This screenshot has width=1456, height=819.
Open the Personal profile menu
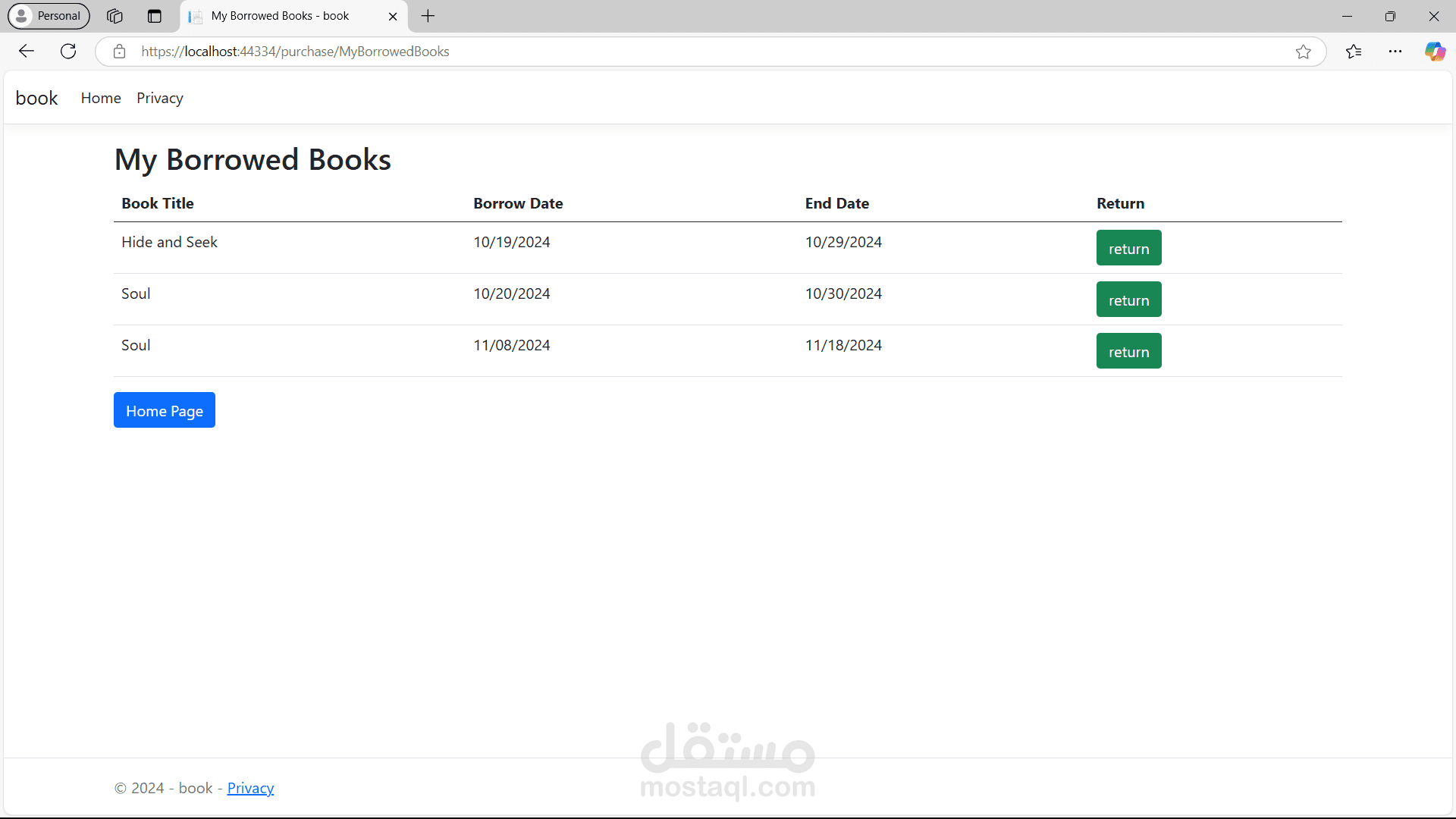click(49, 16)
